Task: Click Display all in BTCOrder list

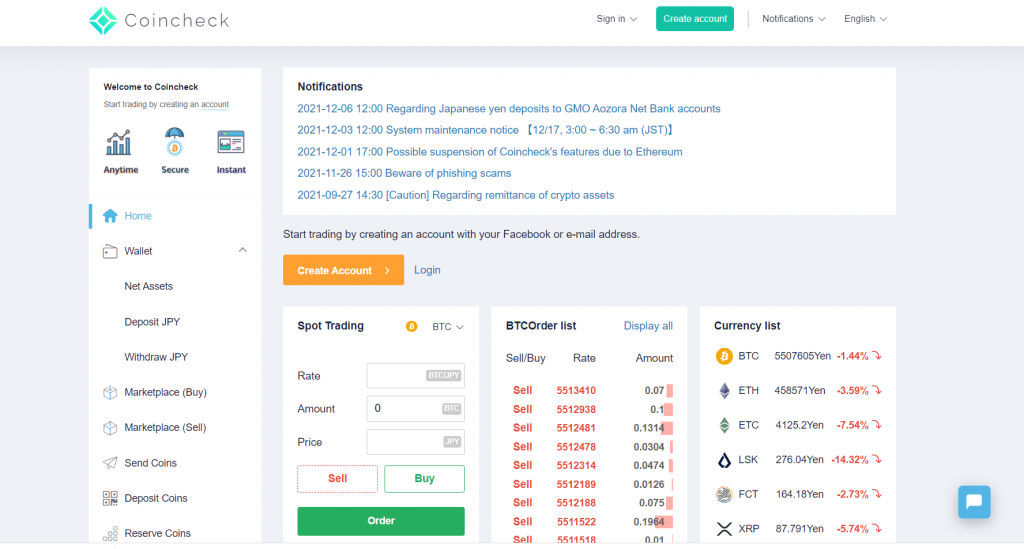Action: coord(648,326)
